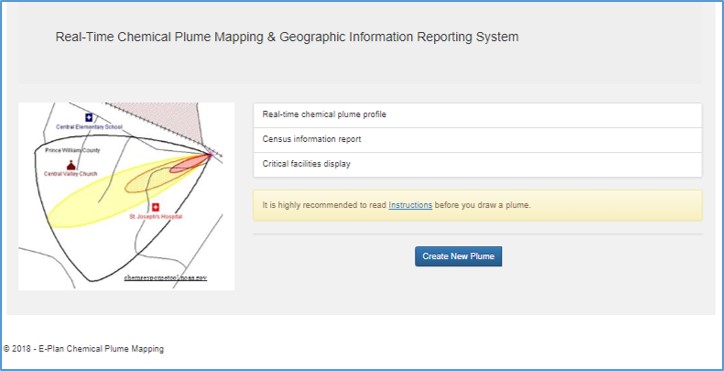Open the Instructions link
Image resolution: width=724 pixels, height=371 pixels.
click(x=410, y=205)
